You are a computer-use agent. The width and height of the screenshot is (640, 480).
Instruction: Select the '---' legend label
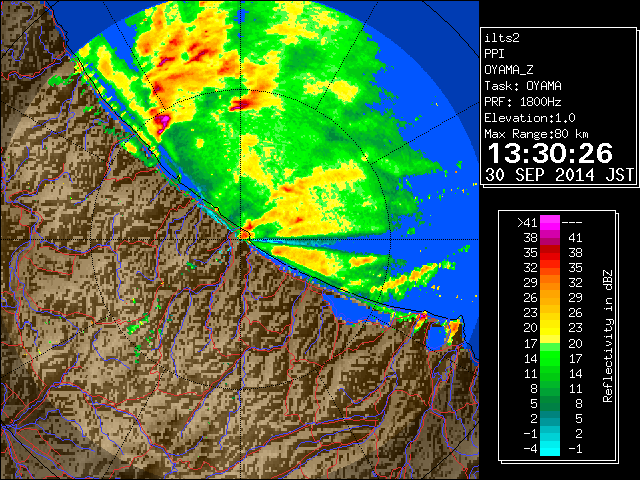click(x=572, y=223)
